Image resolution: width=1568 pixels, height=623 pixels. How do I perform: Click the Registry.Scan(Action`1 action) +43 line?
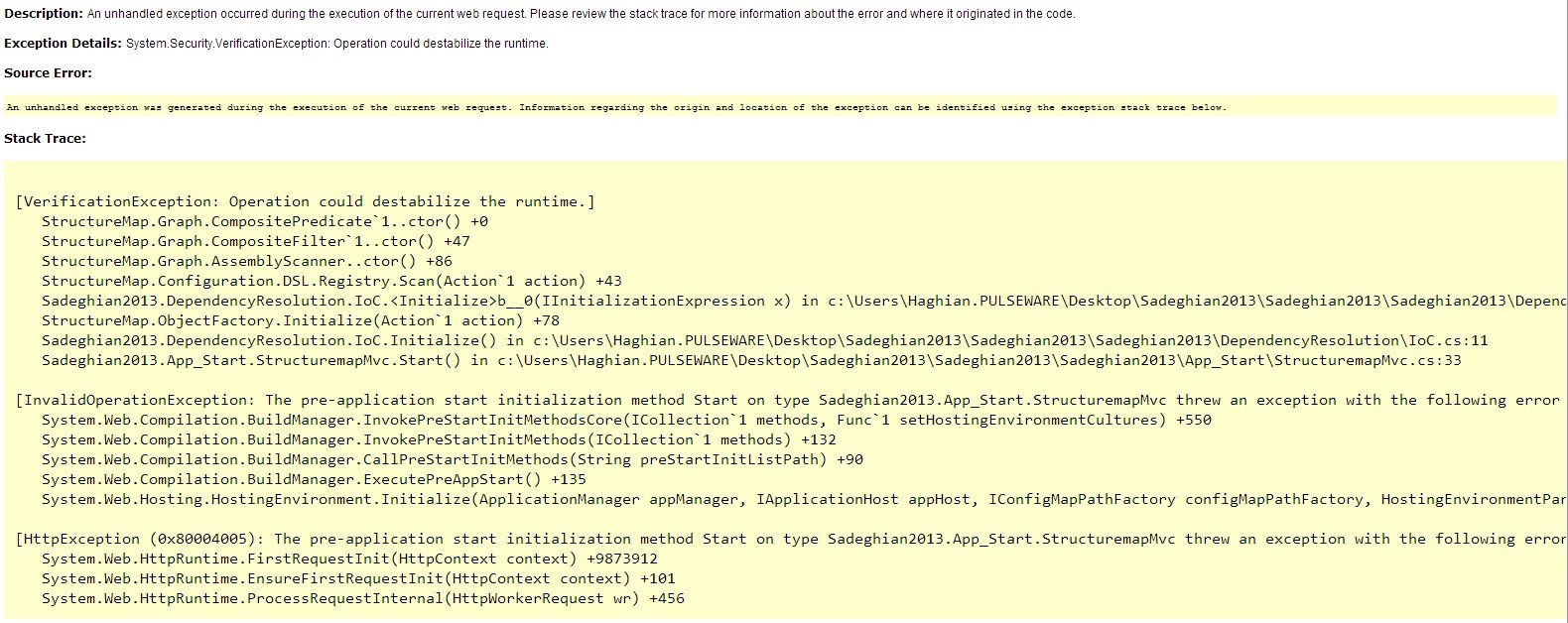[331, 281]
